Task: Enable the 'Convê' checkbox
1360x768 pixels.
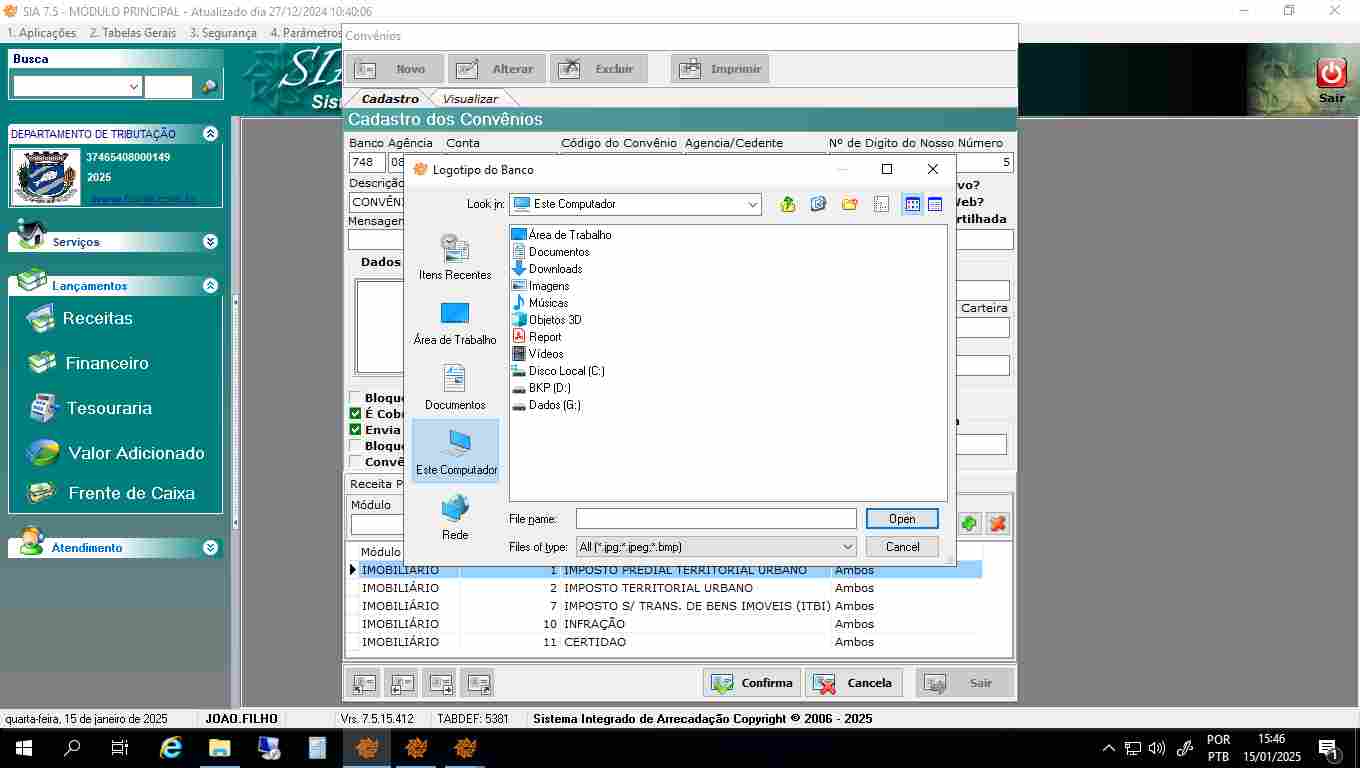Action: (355, 462)
